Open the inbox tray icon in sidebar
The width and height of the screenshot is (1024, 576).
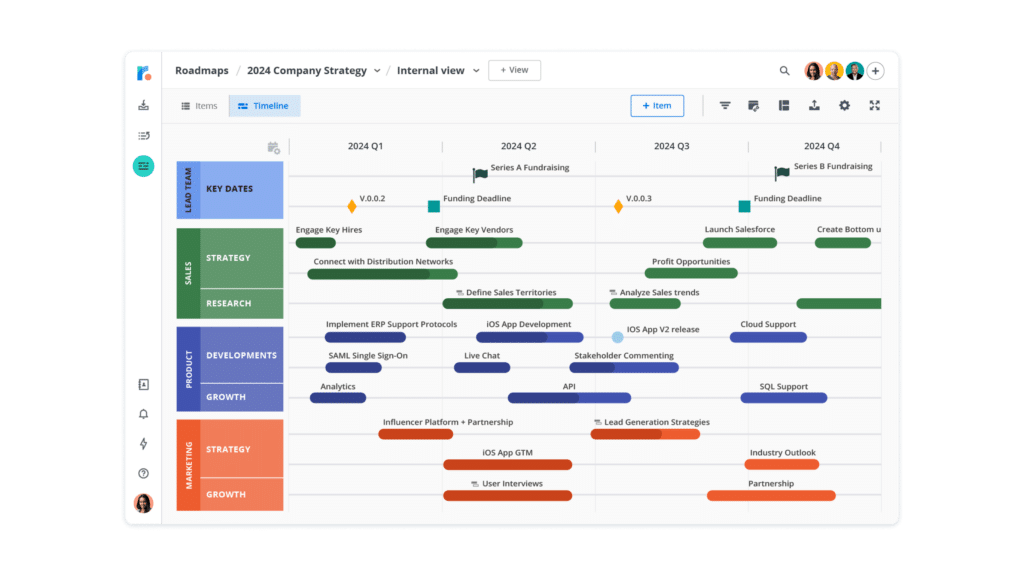144,105
